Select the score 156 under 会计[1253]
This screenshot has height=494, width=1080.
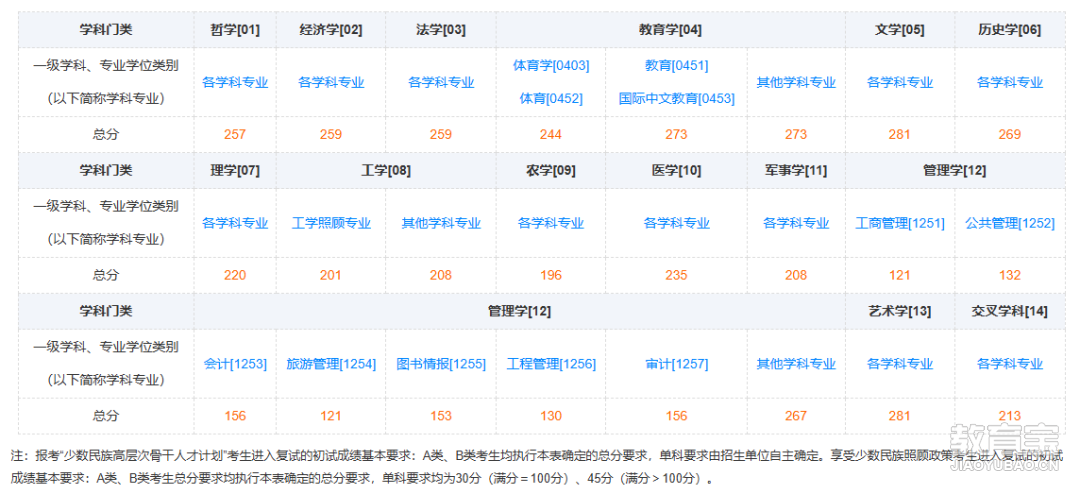pyautogui.click(x=235, y=415)
